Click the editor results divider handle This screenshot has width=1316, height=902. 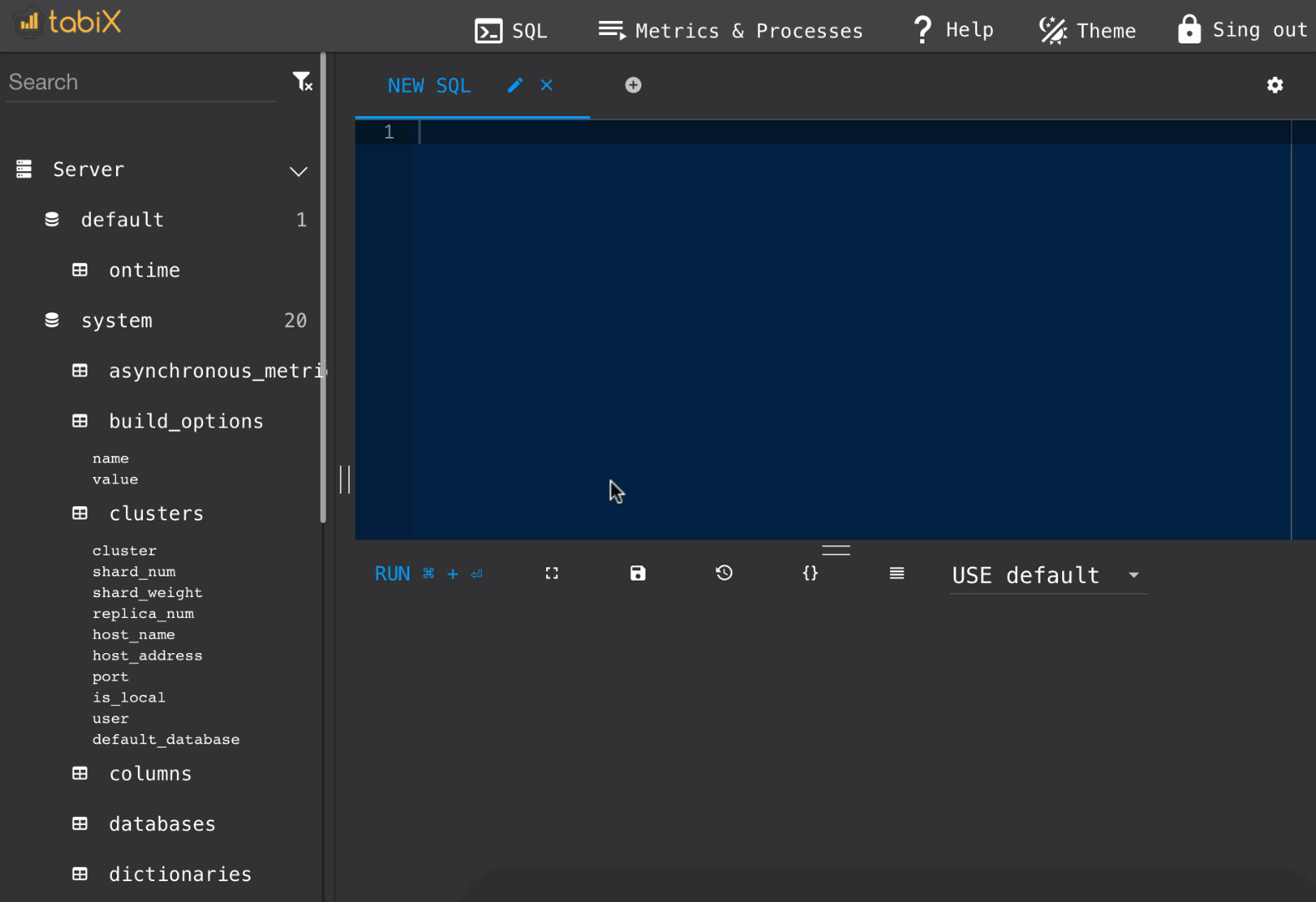click(x=836, y=550)
